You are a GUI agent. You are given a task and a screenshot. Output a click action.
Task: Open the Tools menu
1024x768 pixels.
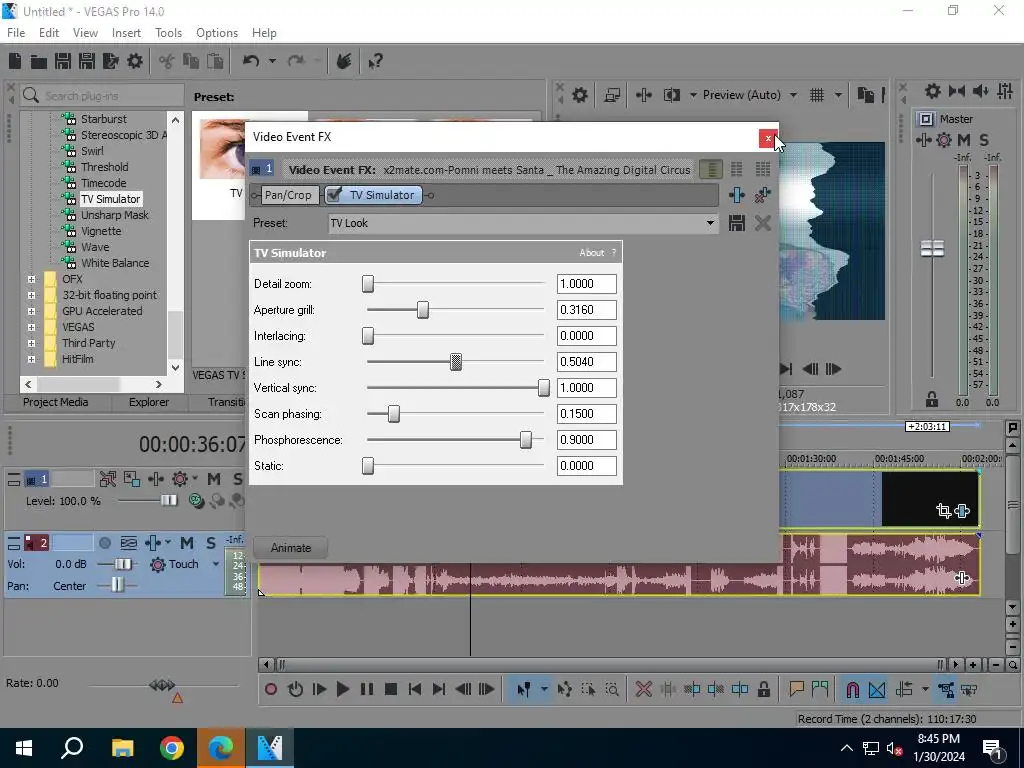coord(168,33)
